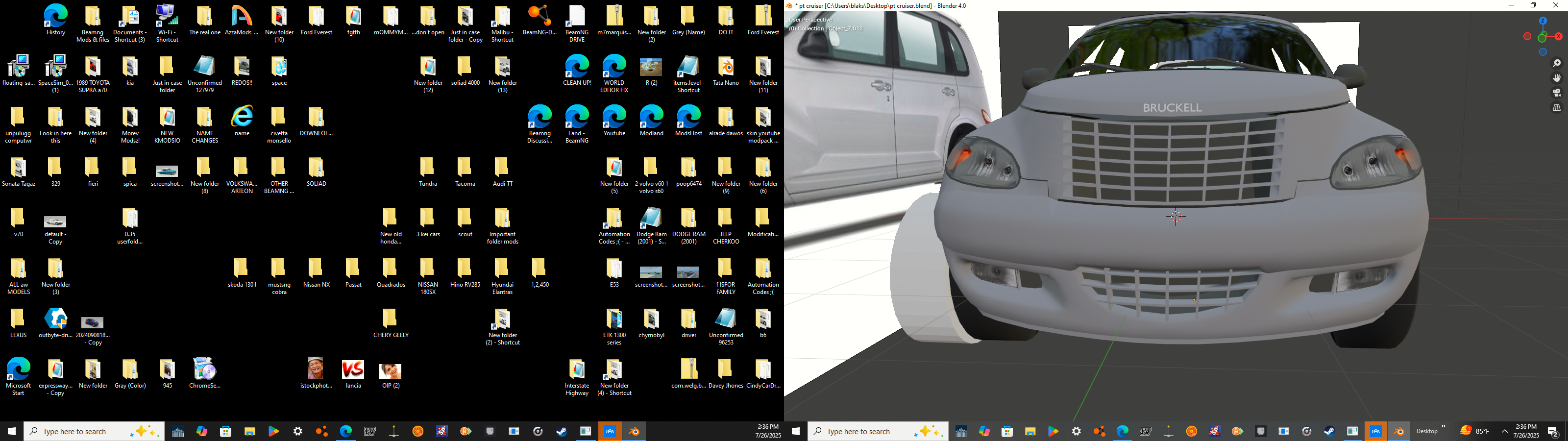Select the R (2) image file
The width and height of the screenshot is (1568, 441).
651,72
